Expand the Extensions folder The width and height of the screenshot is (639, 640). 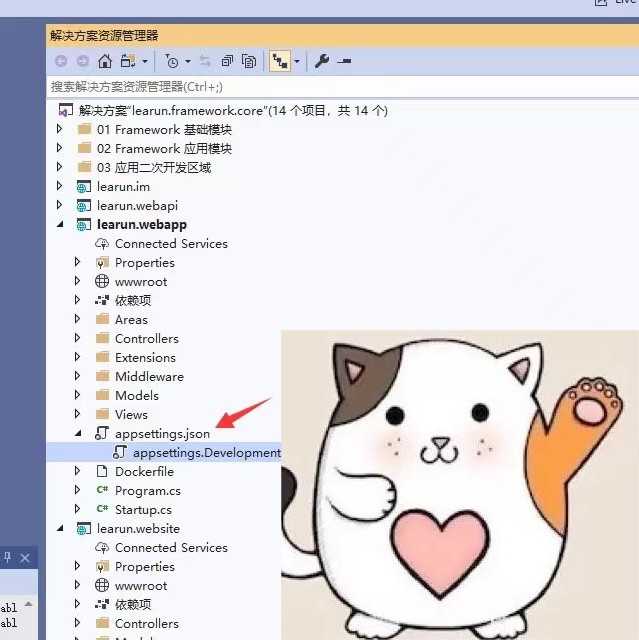(78, 357)
